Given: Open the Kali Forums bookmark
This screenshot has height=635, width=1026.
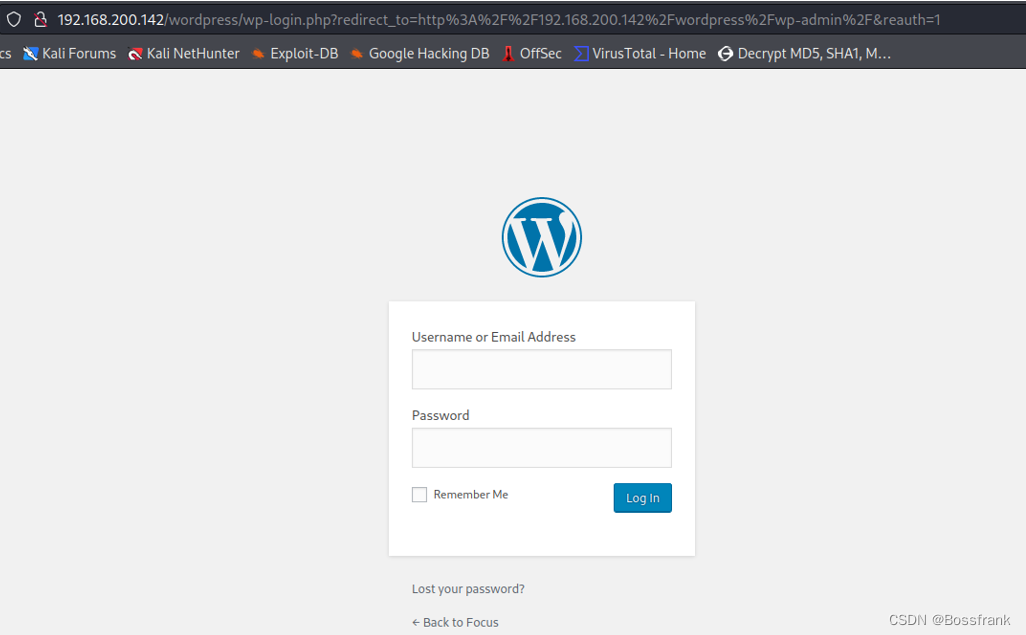Looking at the screenshot, I should (69, 54).
